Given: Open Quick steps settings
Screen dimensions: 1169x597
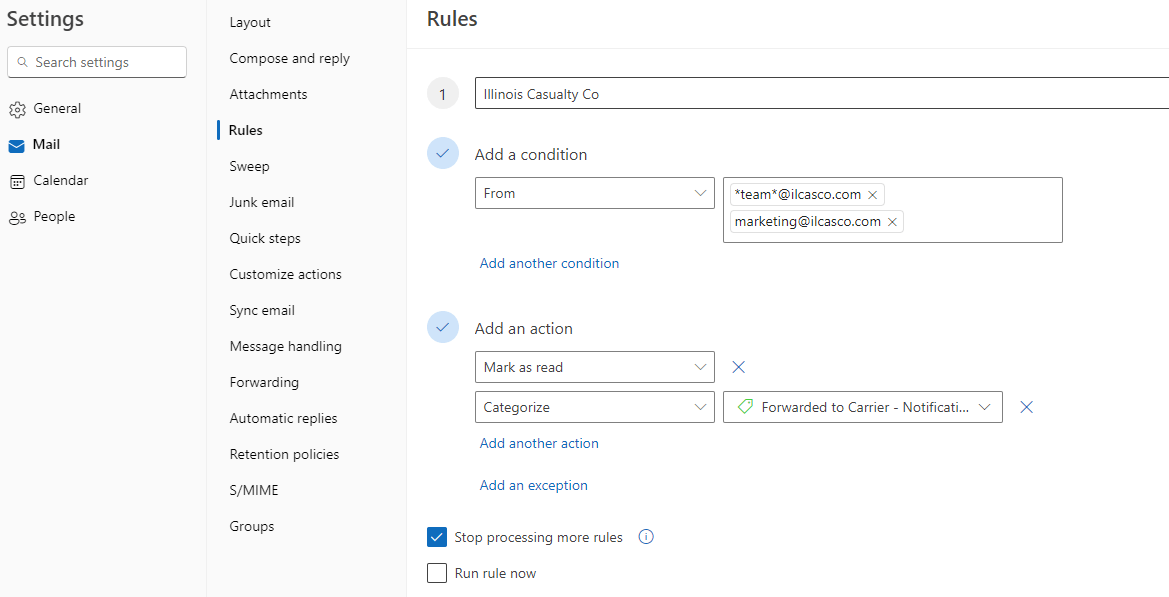Looking at the screenshot, I should tap(265, 239).
